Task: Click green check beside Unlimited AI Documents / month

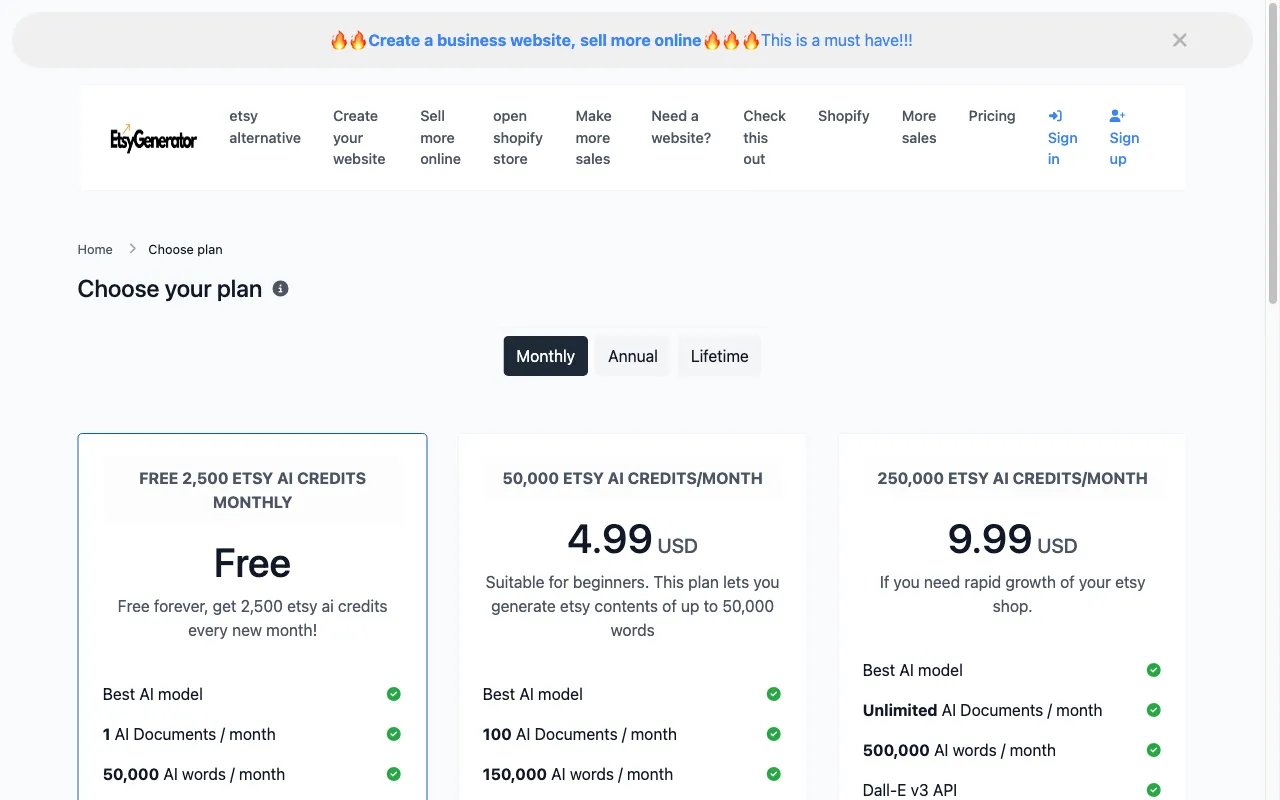Action: point(1154,710)
